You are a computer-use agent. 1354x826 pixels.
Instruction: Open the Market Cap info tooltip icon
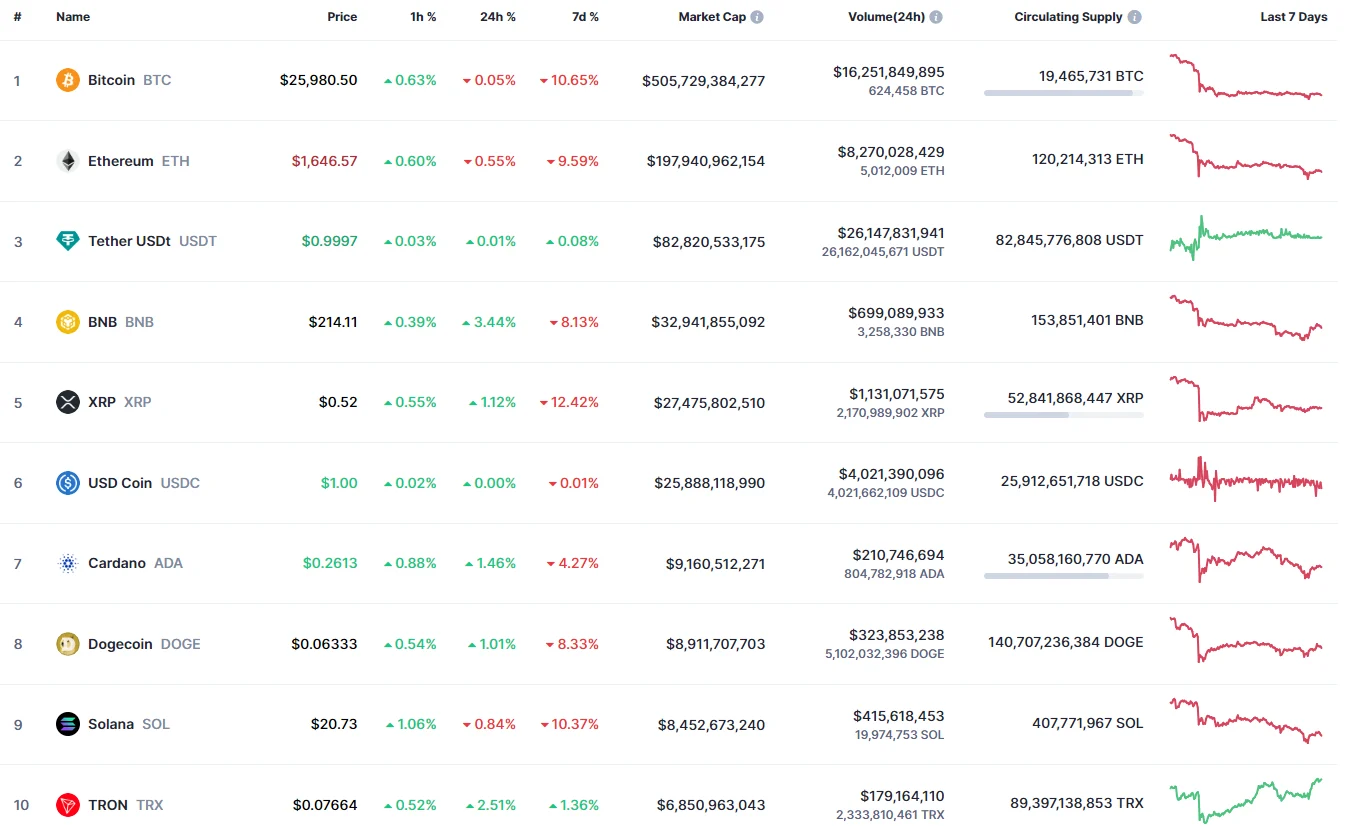tap(758, 16)
